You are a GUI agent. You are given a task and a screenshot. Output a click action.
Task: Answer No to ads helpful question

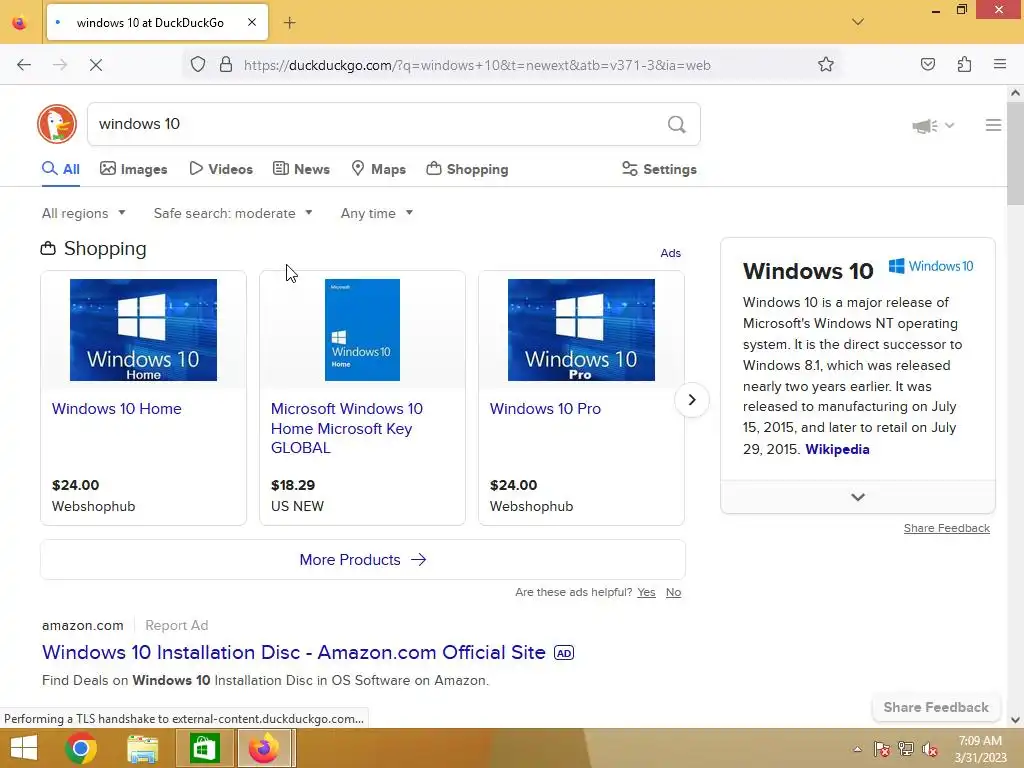point(673,592)
